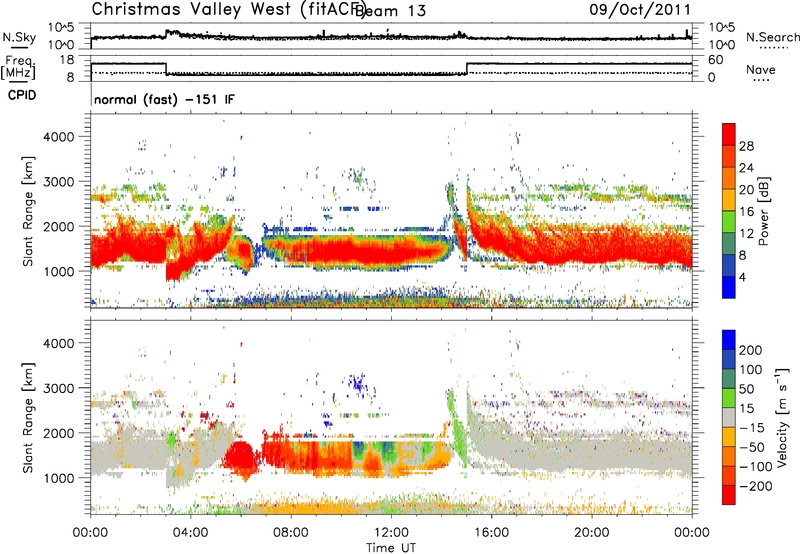Select the 'N.Sky' legend label

pos(19,37)
